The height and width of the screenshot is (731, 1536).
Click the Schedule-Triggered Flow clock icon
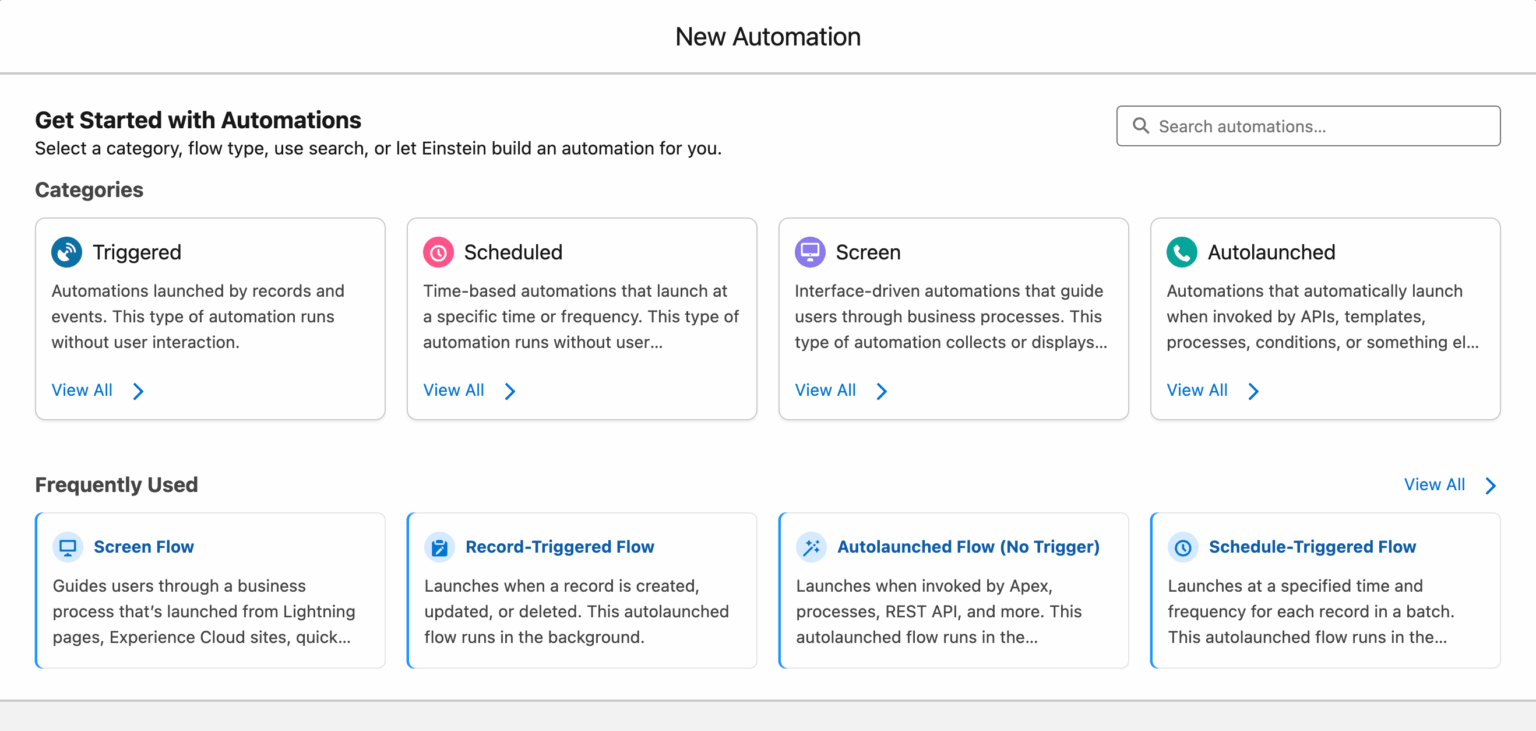click(1183, 547)
